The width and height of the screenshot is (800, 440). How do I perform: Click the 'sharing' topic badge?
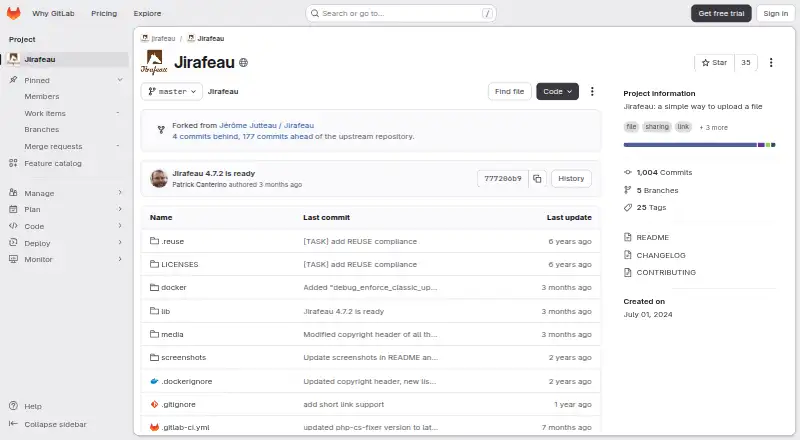657,127
